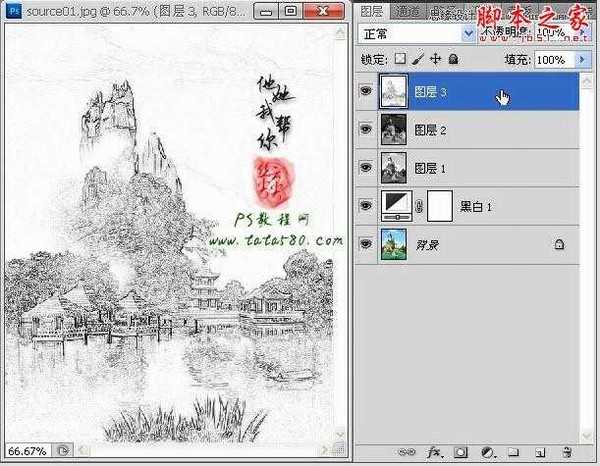The height and width of the screenshot is (466, 600).
Task: Click the delete layer trash icon
Action: tap(567, 452)
